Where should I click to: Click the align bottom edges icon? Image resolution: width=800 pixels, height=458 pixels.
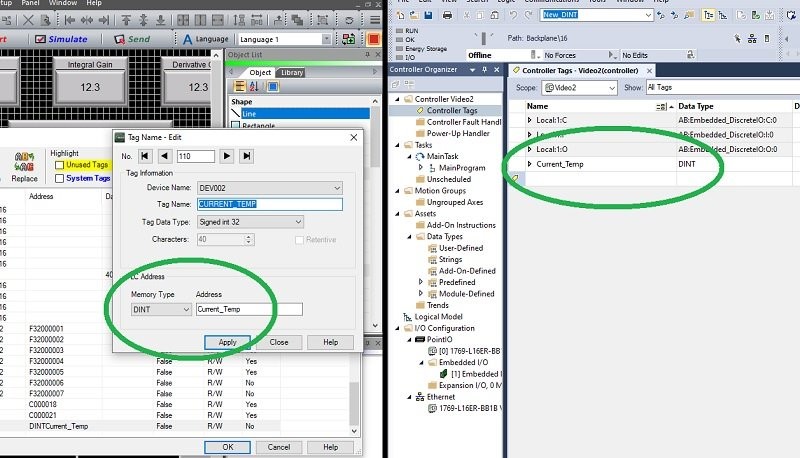(160, 20)
